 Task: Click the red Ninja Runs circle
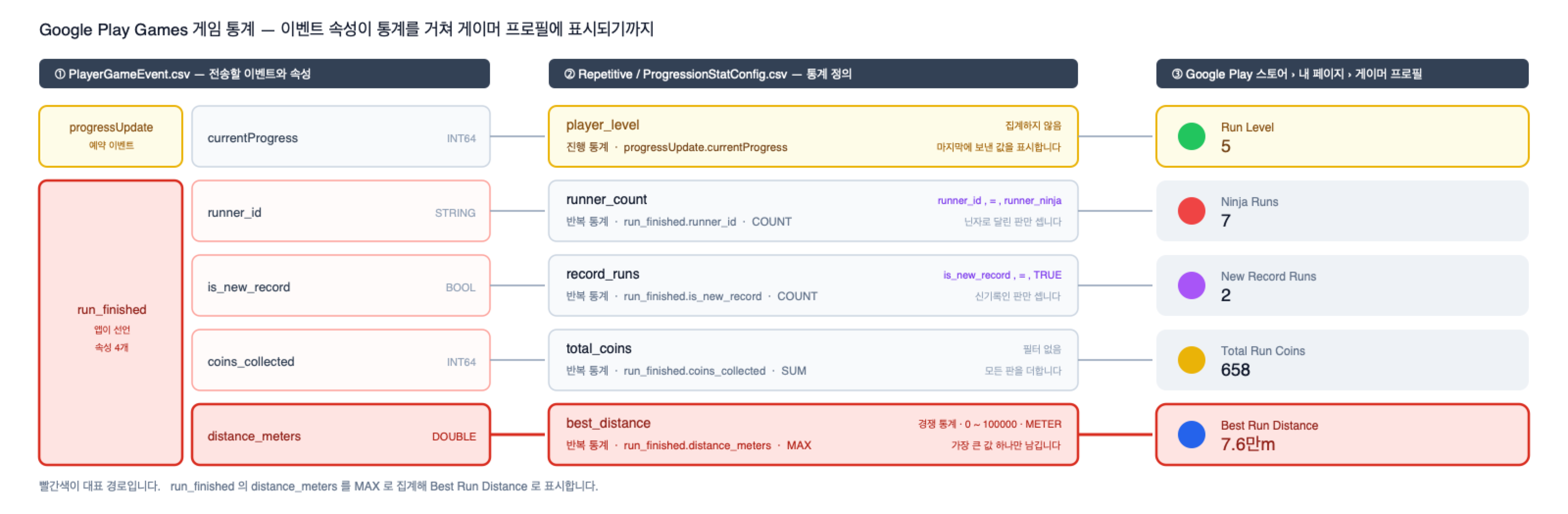(1191, 211)
